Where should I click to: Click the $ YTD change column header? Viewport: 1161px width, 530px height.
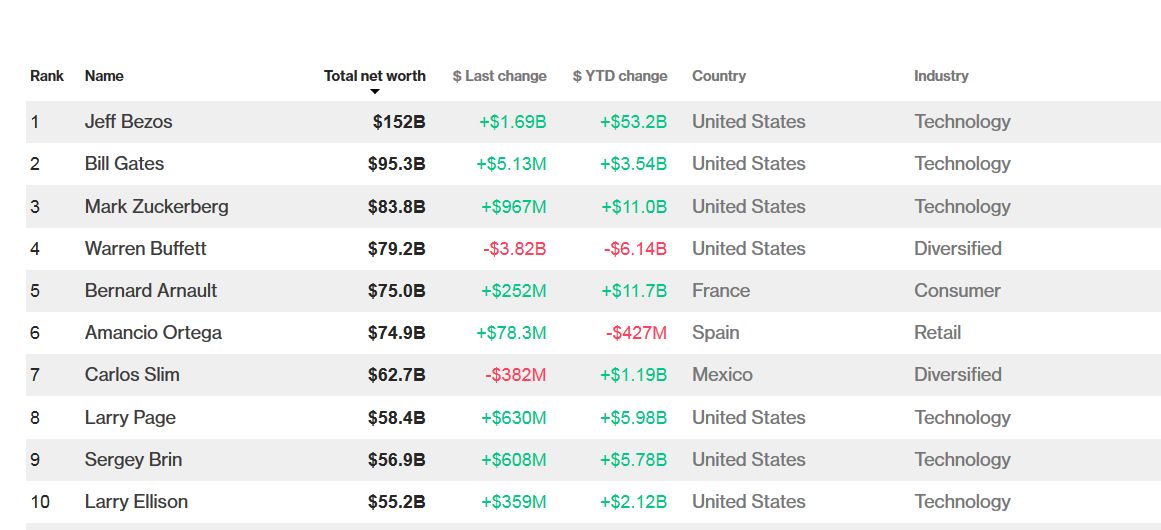click(x=619, y=76)
